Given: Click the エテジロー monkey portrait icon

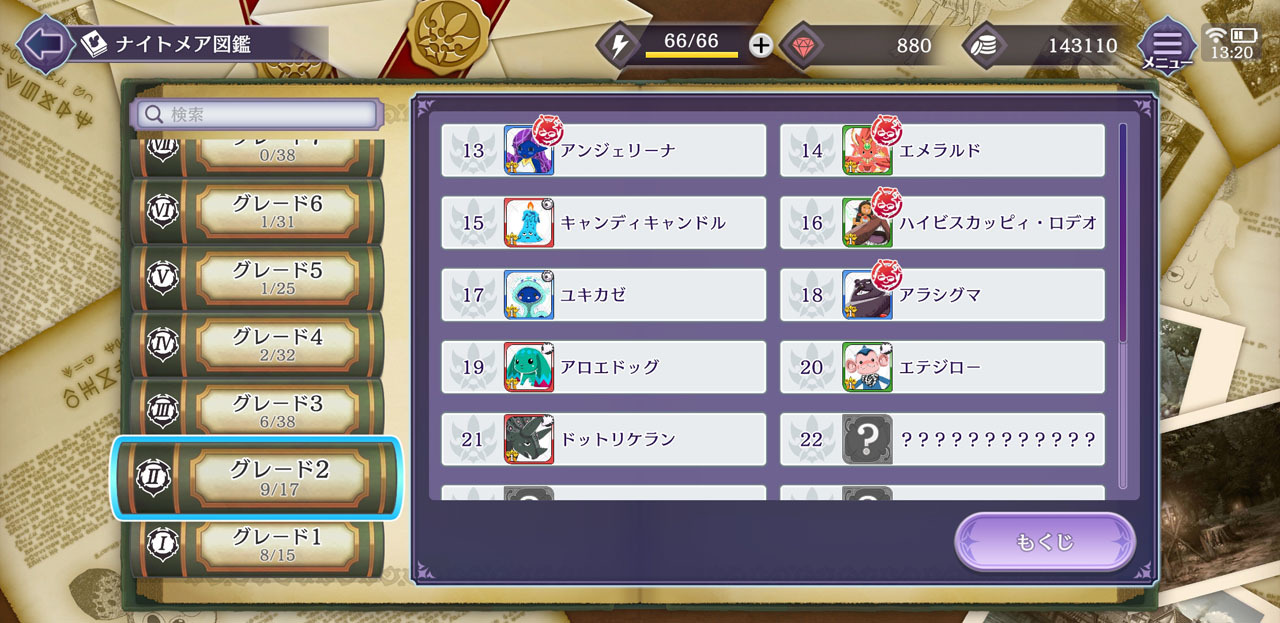Looking at the screenshot, I should click(x=867, y=367).
